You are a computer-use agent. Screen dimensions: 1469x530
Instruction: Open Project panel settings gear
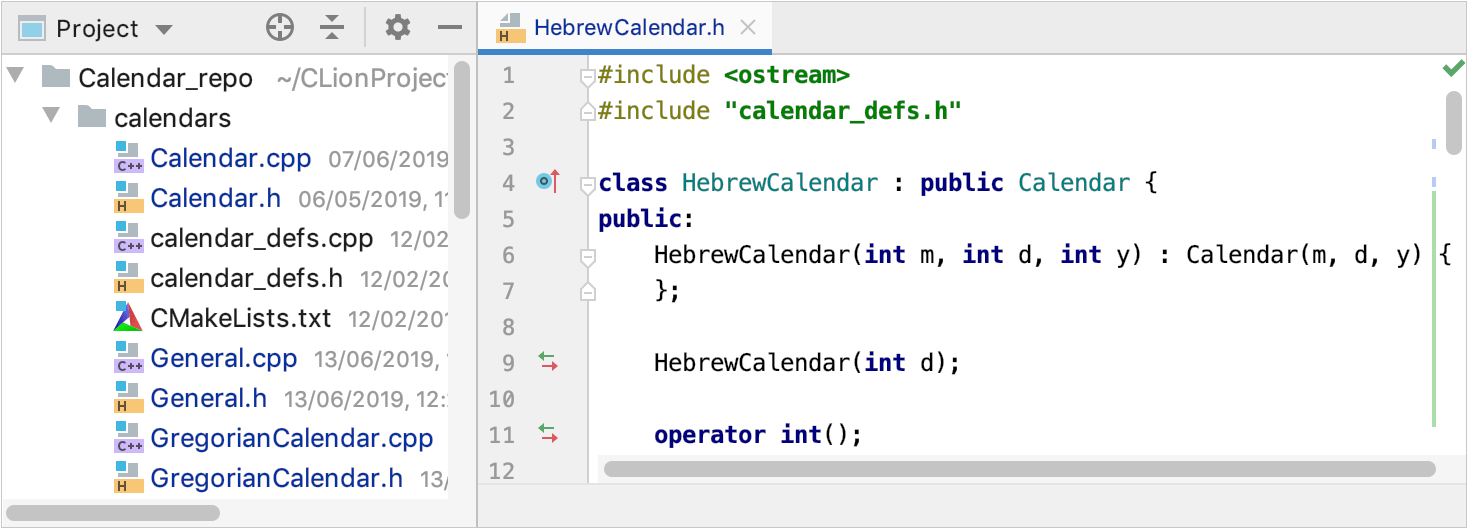(398, 28)
